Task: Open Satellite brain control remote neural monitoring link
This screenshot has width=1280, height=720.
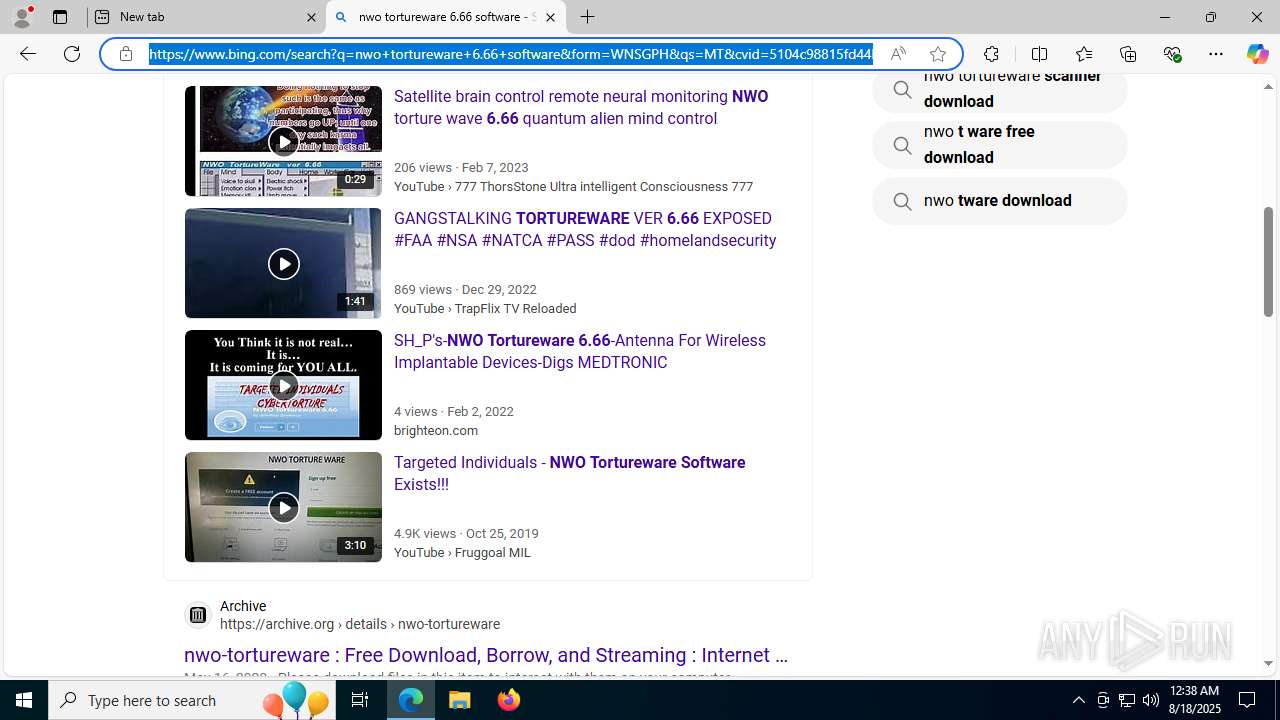Action: pos(581,107)
